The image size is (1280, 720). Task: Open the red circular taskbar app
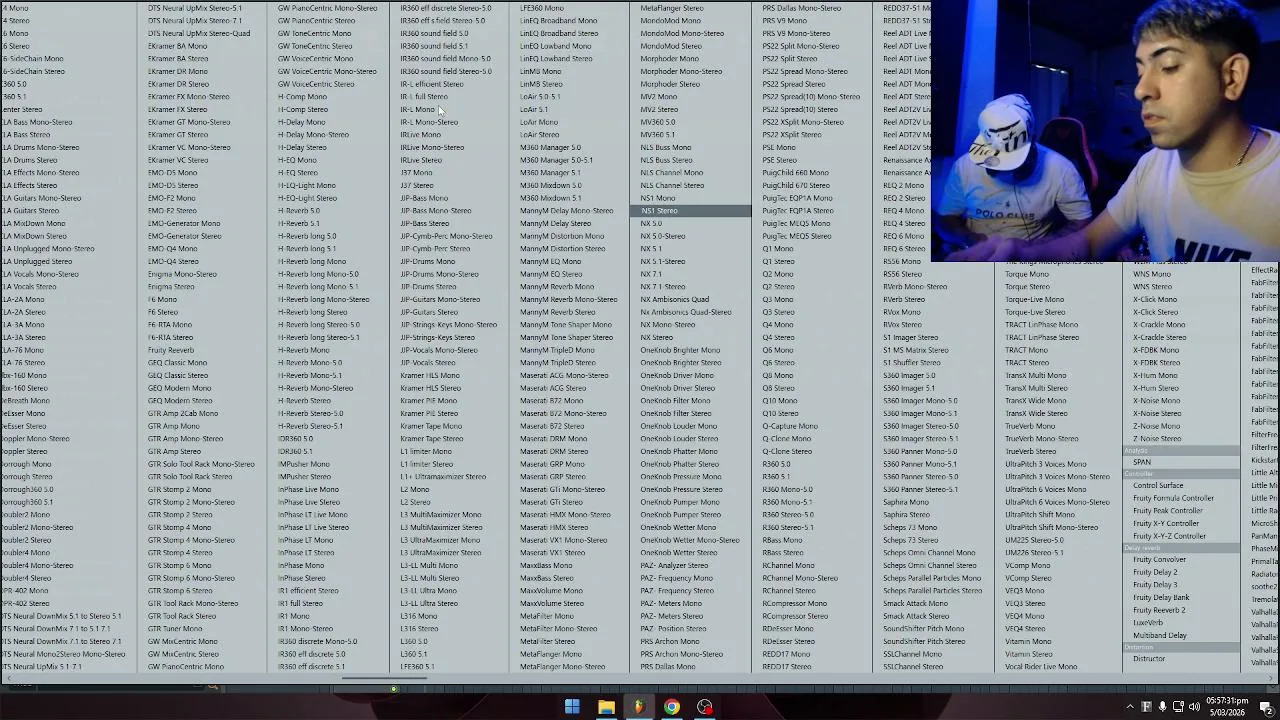click(x=705, y=707)
